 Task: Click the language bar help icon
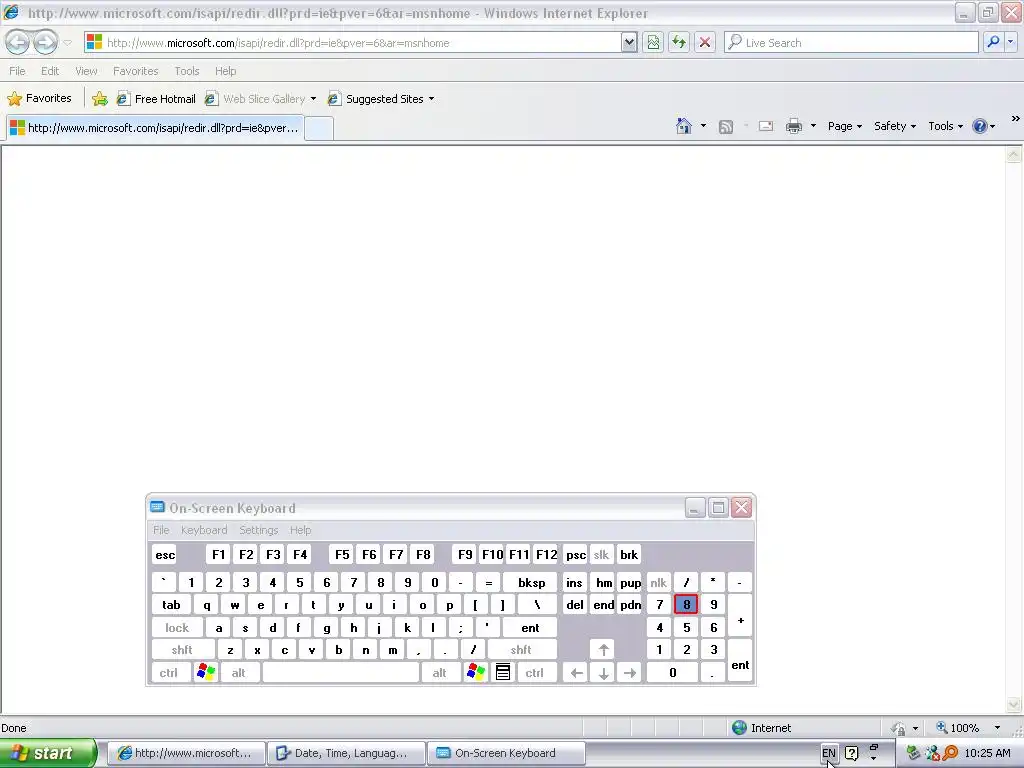click(x=852, y=753)
